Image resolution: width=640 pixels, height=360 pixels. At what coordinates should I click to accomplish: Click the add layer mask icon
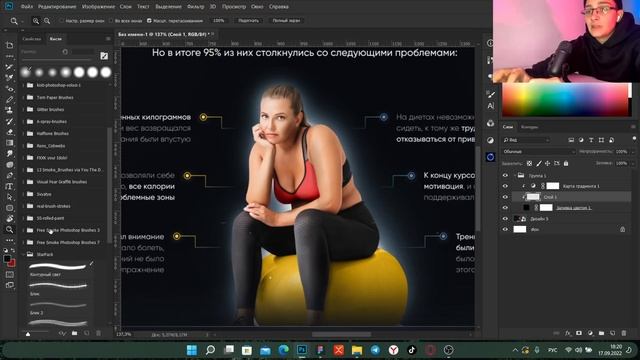[579, 333]
